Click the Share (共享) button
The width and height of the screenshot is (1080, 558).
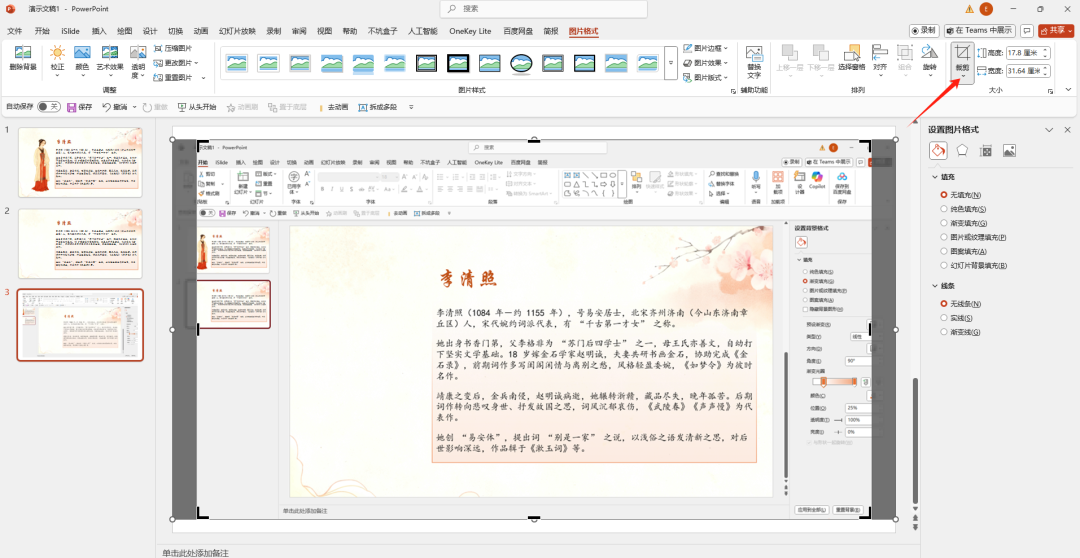point(1050,31)
